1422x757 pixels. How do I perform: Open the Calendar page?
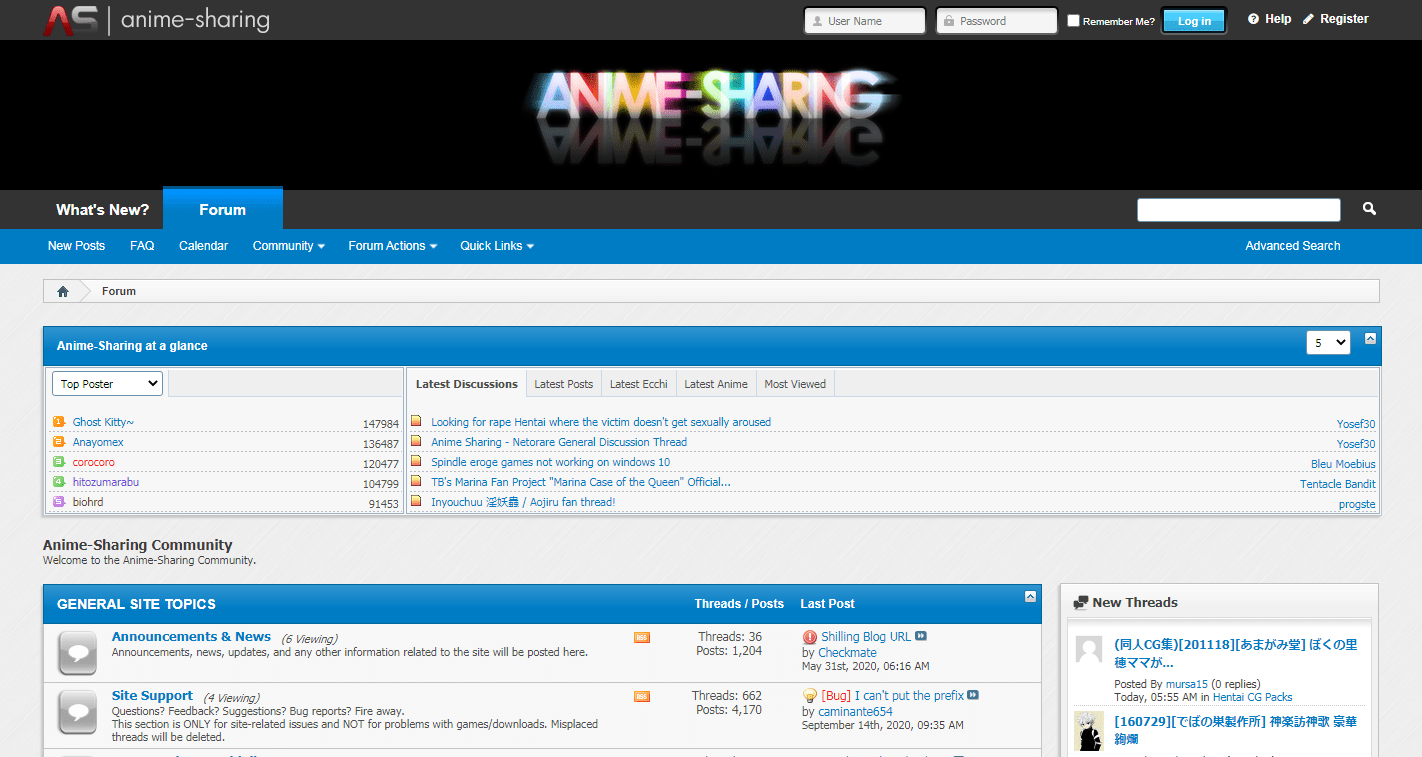coord(204,246)
